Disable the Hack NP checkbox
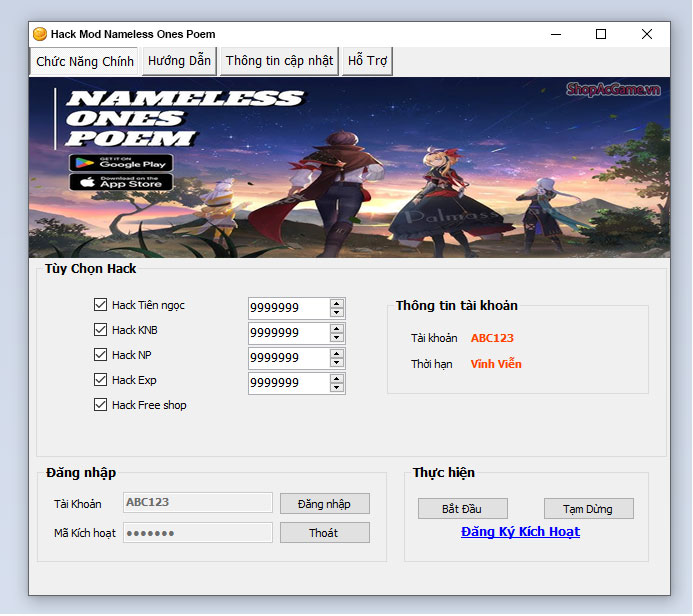Screen dimensions: 693x616 [100, 355]
